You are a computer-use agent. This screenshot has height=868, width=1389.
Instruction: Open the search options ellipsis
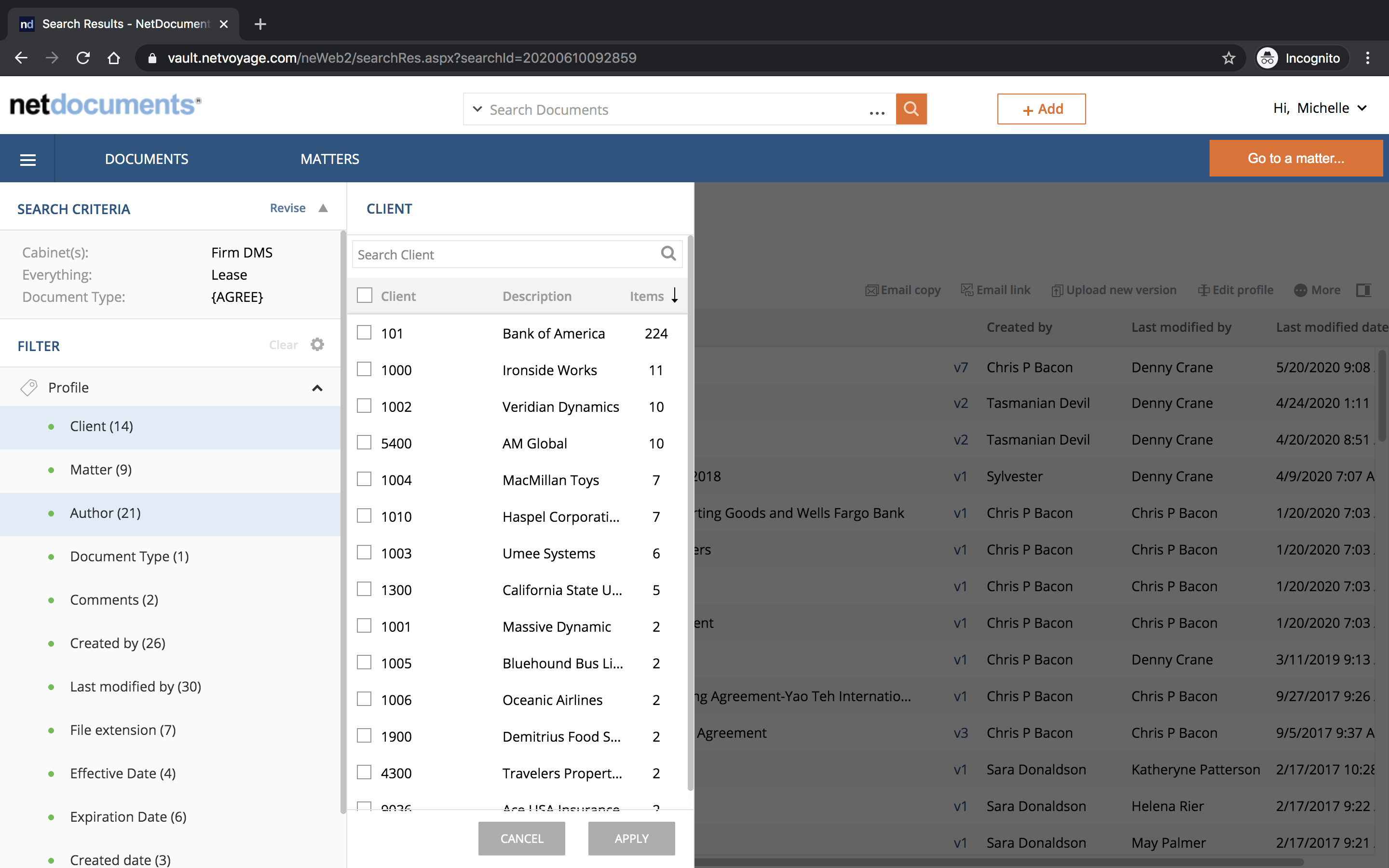pyautogui.click(x=876, y=112)
